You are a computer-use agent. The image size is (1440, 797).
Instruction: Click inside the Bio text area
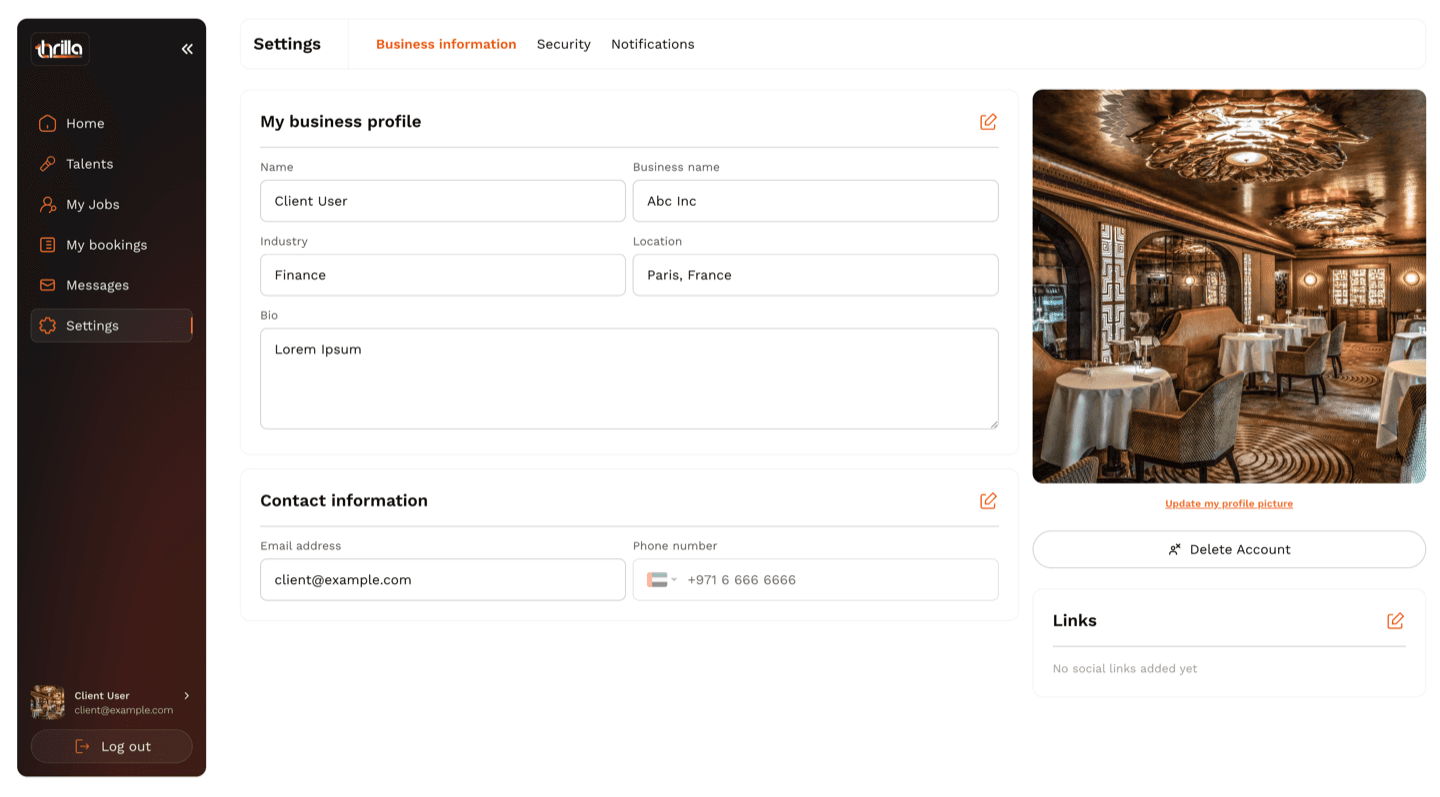(x=629, y=378)
